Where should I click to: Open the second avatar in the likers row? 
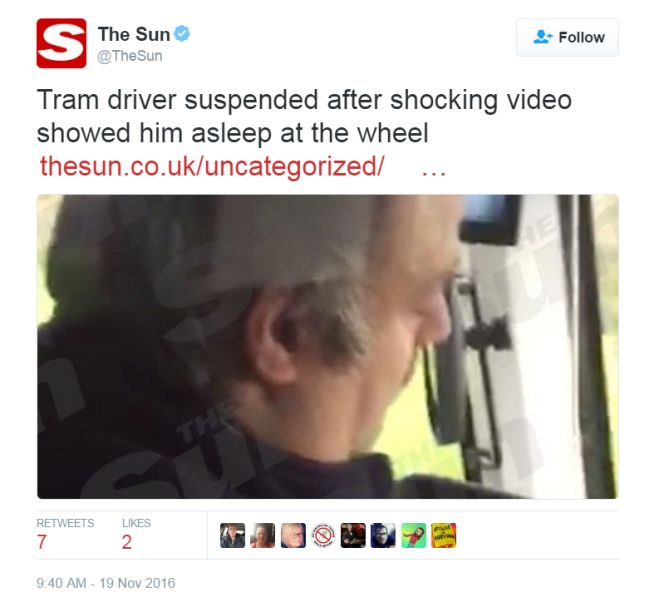[263, 536]
